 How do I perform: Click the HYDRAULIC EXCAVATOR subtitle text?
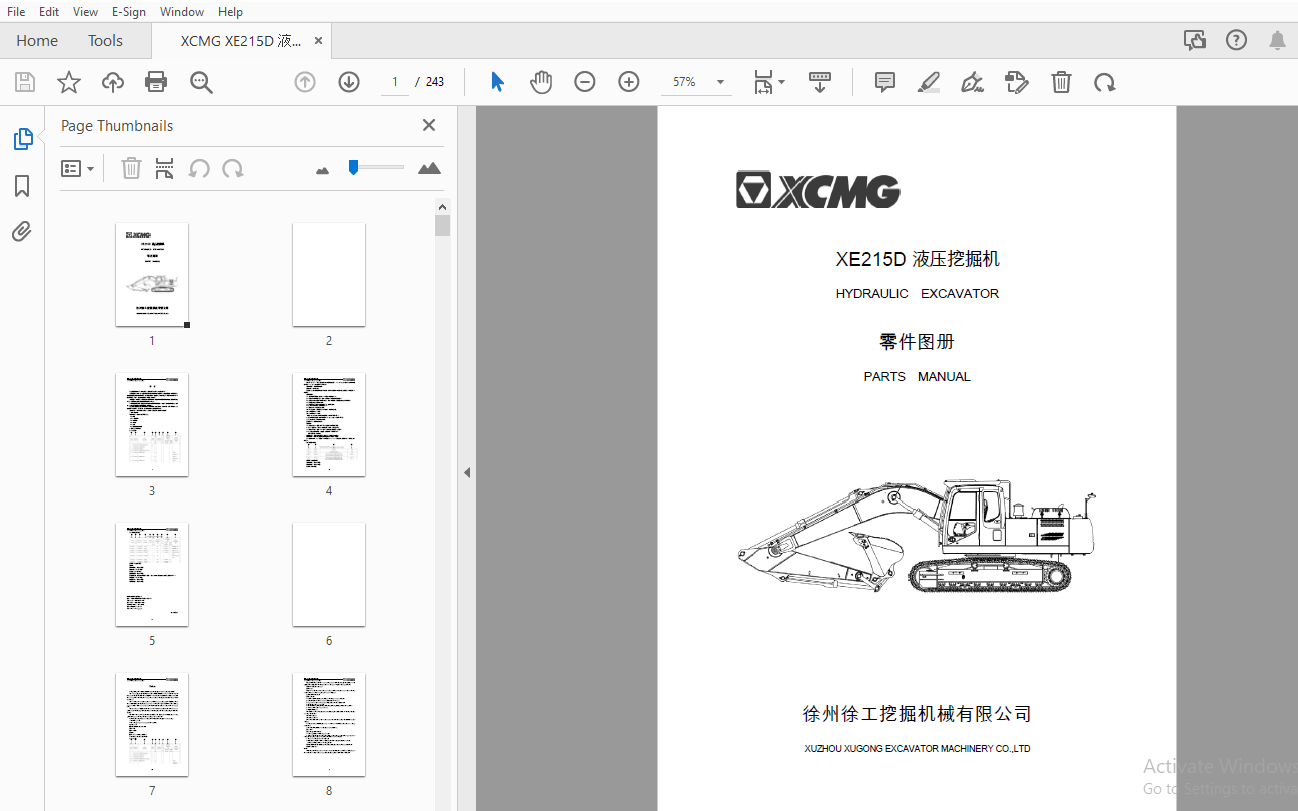[x=917, y=294]
